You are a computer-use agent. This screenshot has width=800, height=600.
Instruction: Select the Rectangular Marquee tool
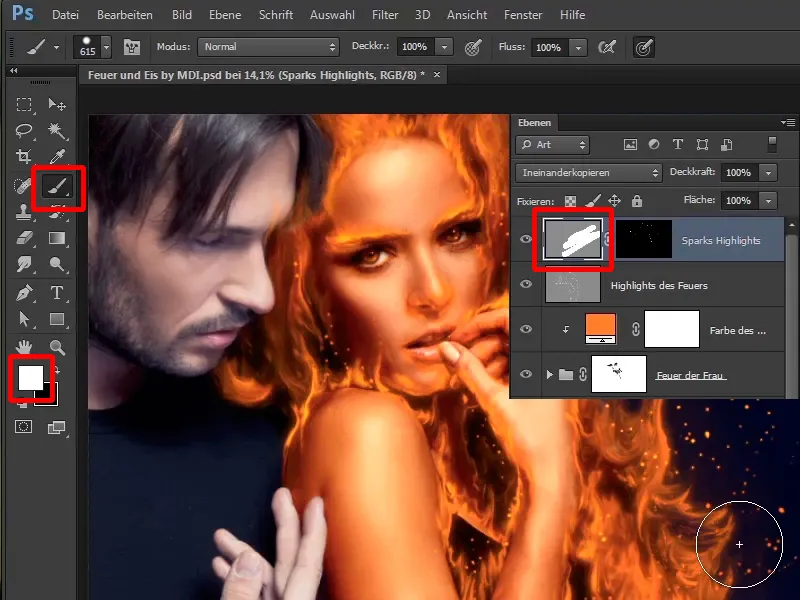(24, 104)
